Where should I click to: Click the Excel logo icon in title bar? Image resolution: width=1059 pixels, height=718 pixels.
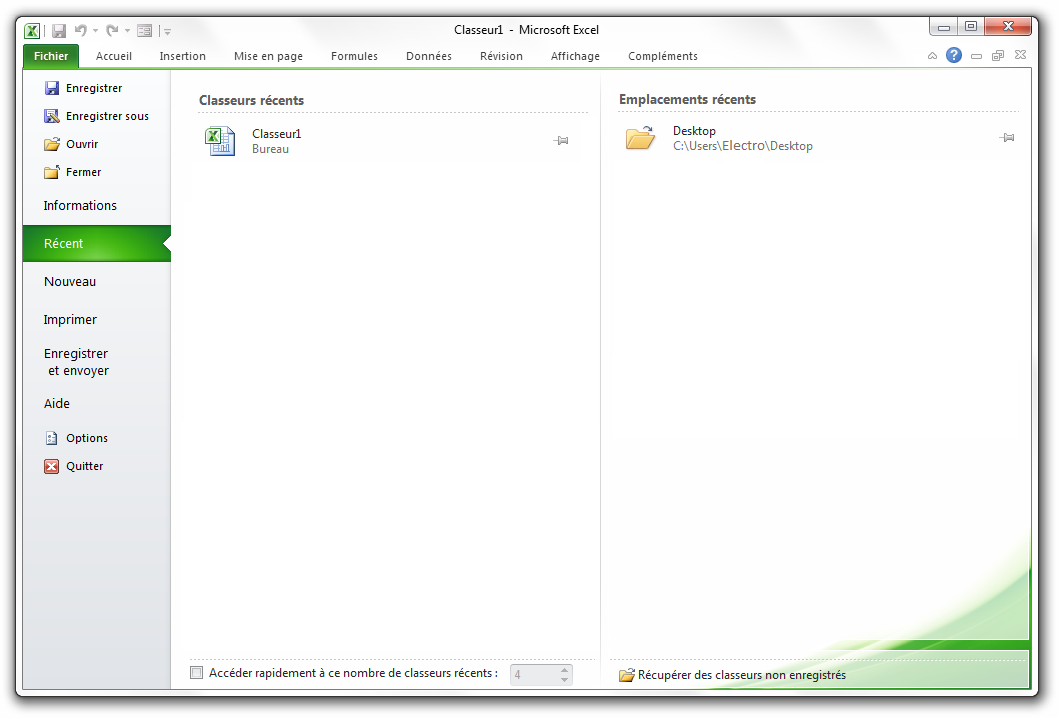click(33, 31)
